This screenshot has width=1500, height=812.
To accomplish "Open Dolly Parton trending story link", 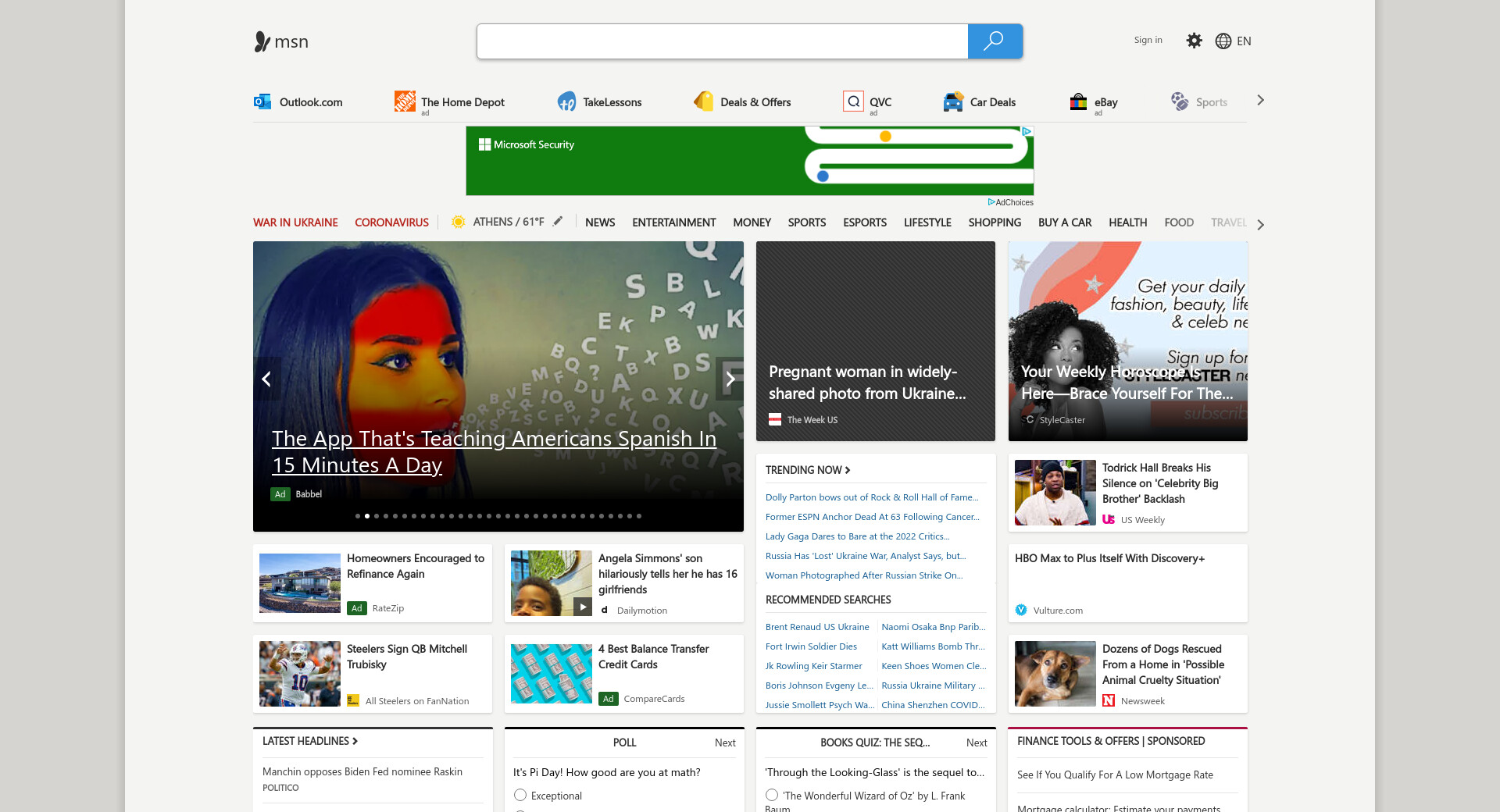I will (x=871, y=497).
